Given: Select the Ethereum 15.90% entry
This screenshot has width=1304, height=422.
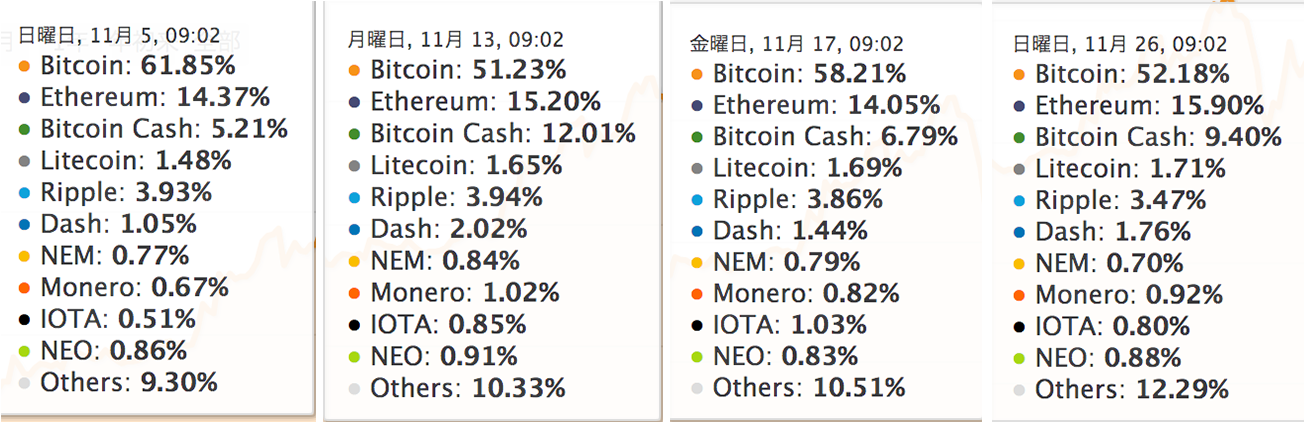Looking at the screenshot, I should pos(1149,106).
